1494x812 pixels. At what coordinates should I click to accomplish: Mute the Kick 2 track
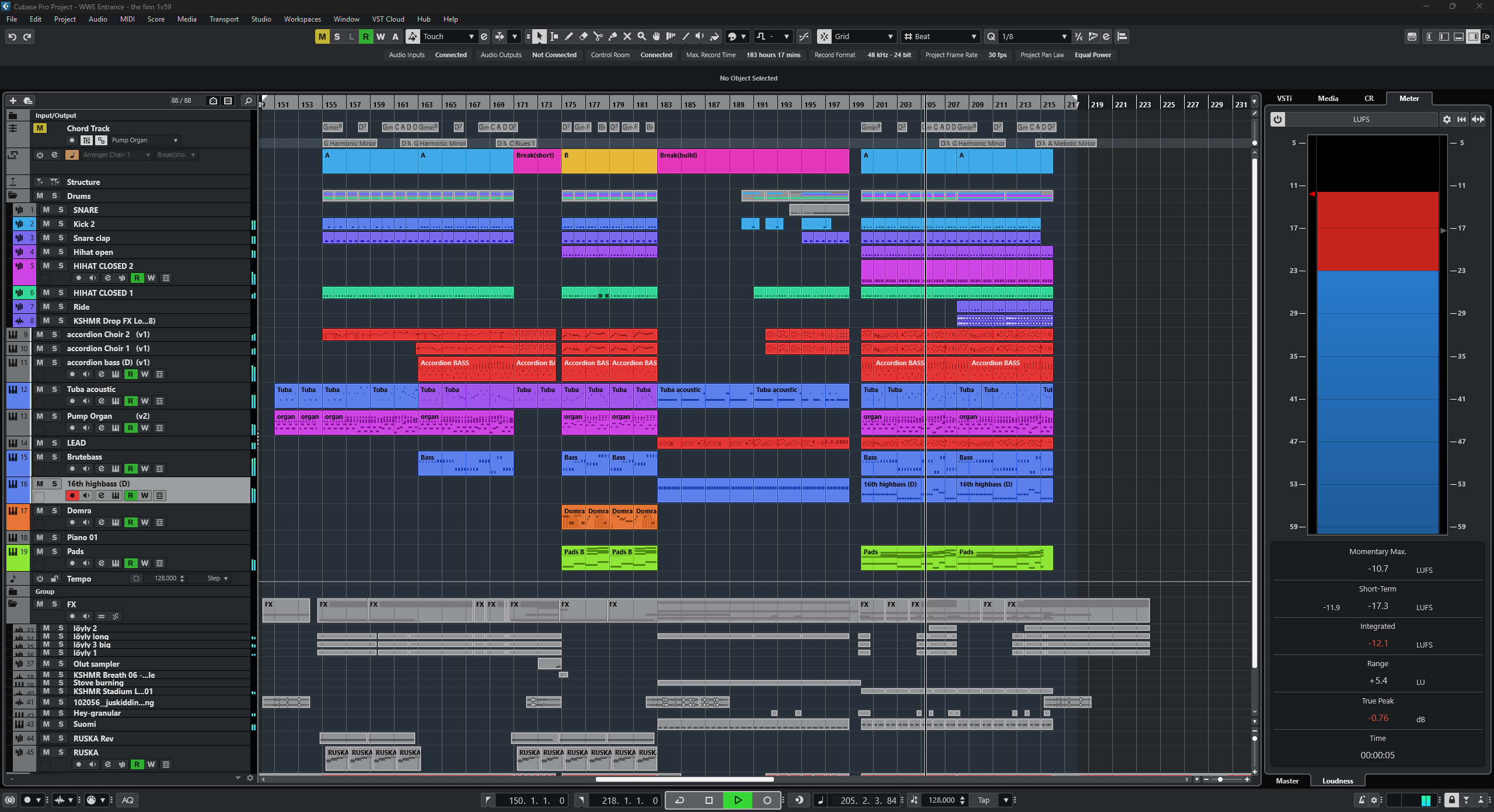coord(46,224)
